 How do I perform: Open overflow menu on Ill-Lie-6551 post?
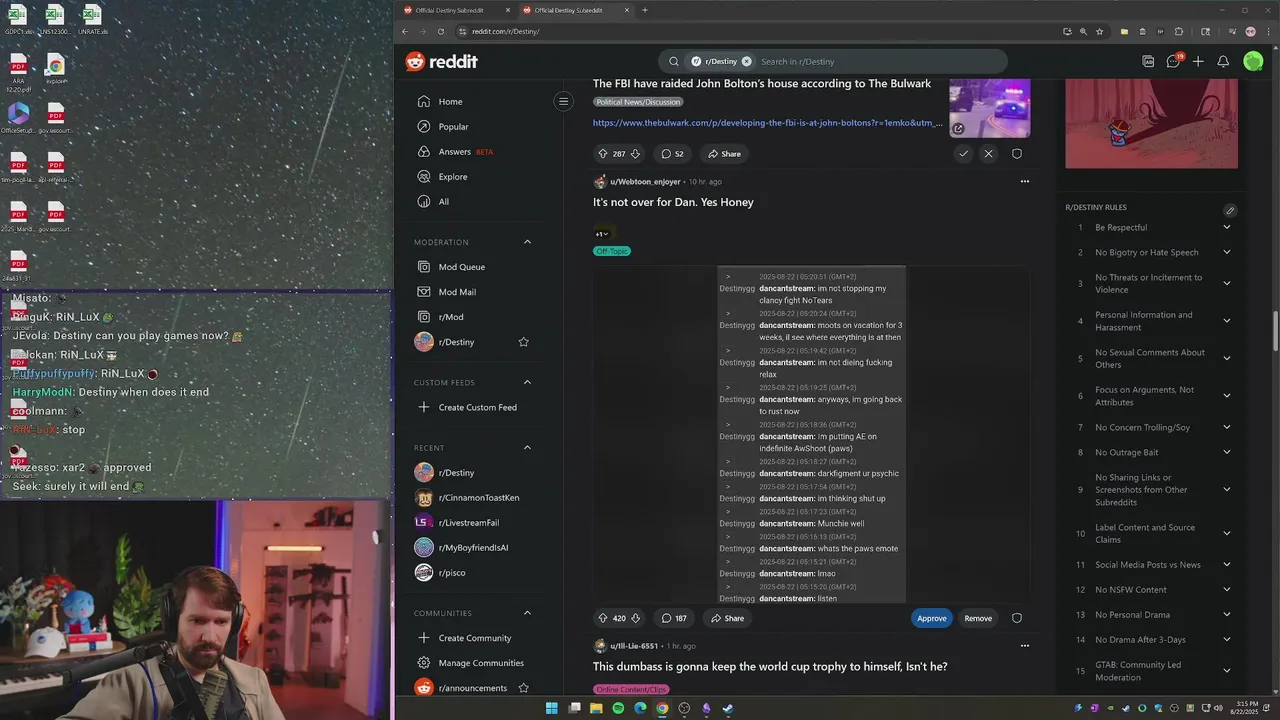[1024, 646]
